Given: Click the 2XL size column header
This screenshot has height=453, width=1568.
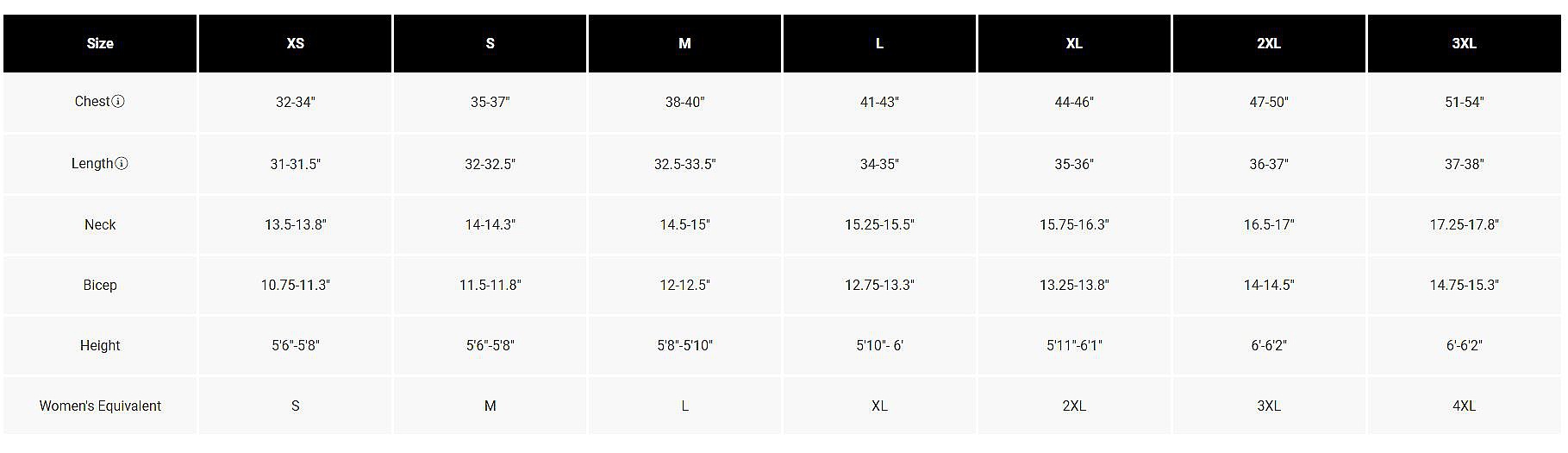Looking at the screenshot, I should pos(1269,43).
